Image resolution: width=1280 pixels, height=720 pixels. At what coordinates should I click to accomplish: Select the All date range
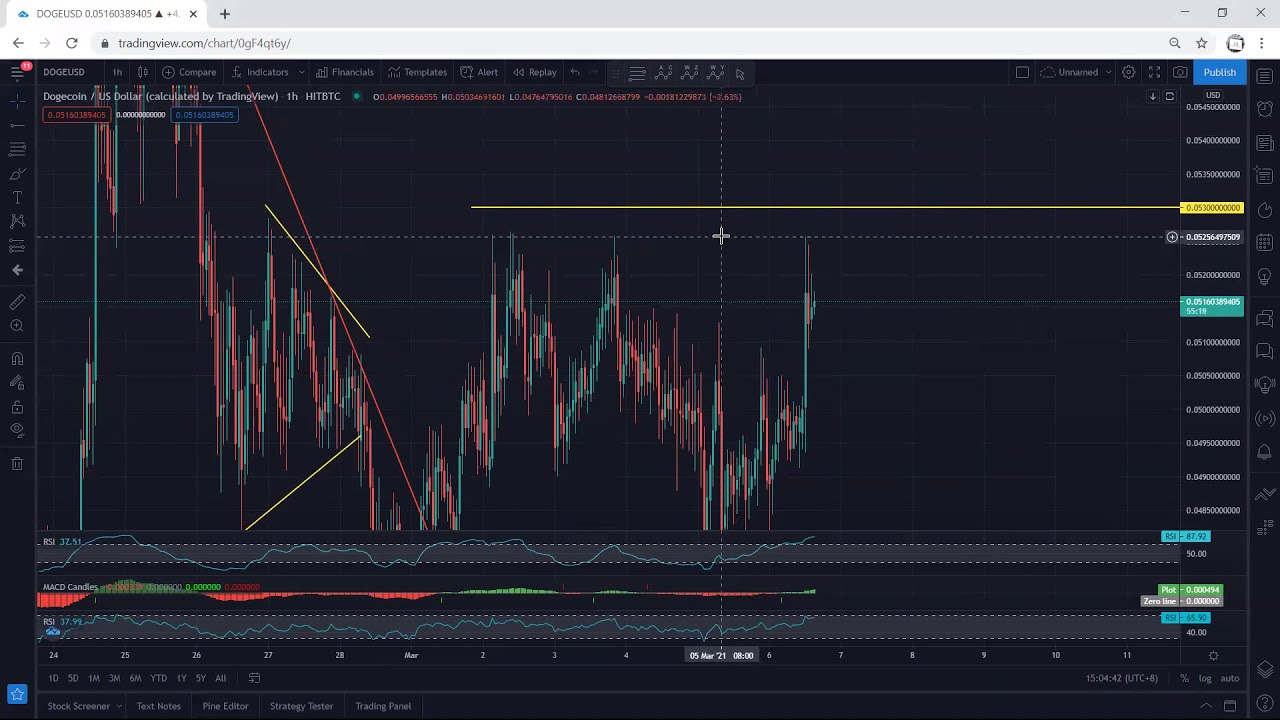click(220, 678)
